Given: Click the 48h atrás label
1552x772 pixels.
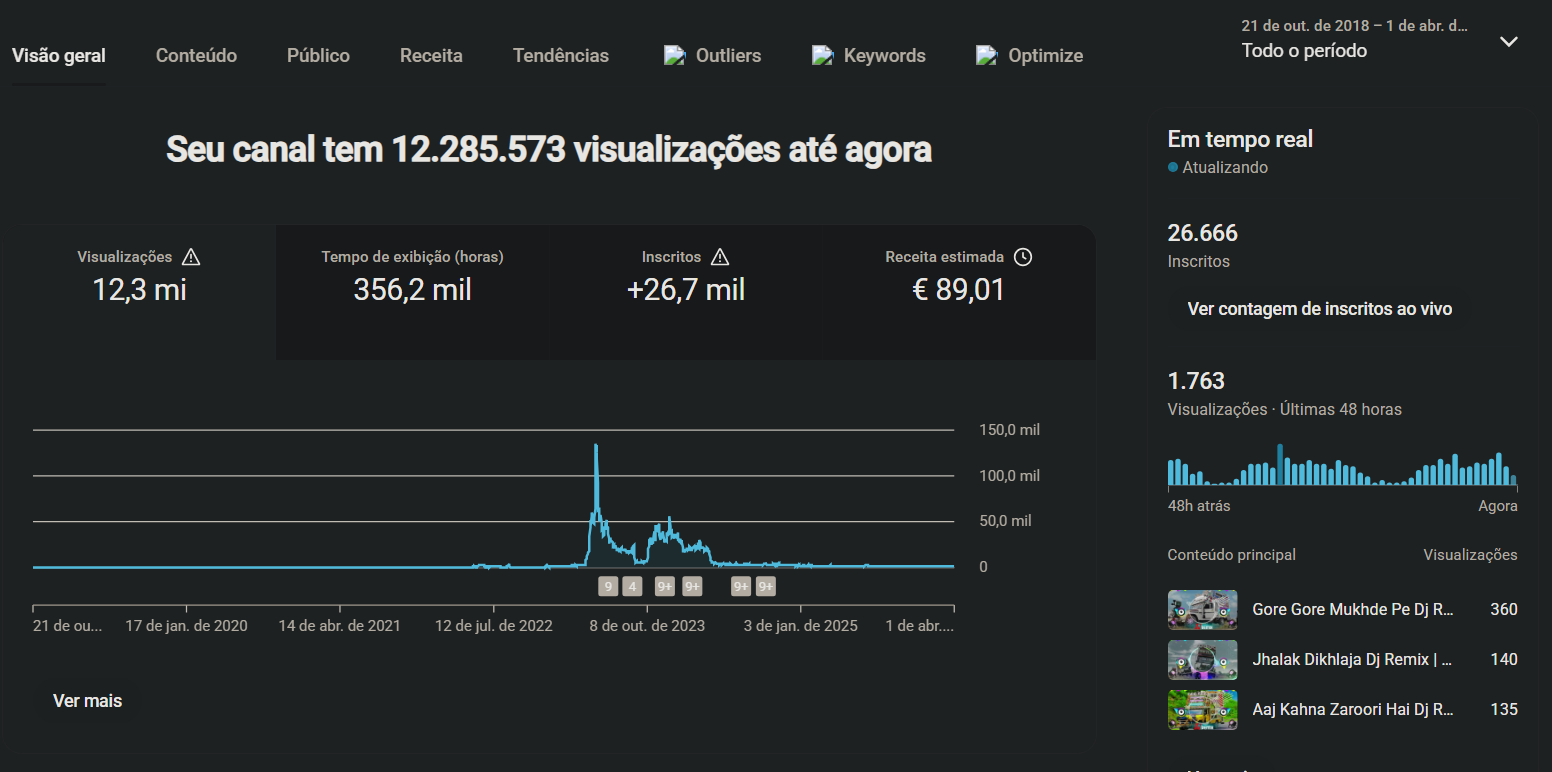Looking at the screenshot, I should (x=1199, y=506).
